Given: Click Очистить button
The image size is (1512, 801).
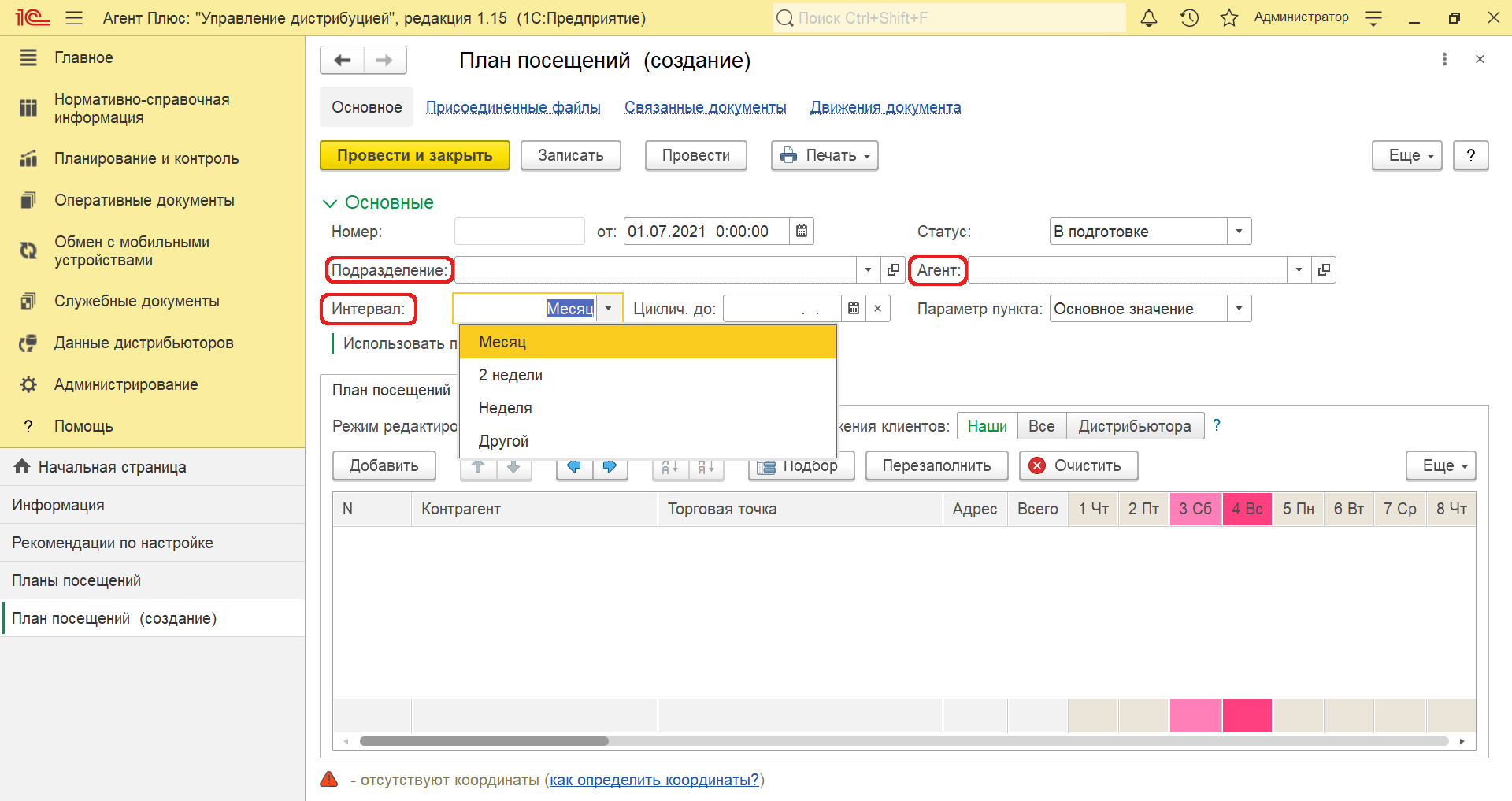Looking at the screenshot, I should pos(1079,466).
